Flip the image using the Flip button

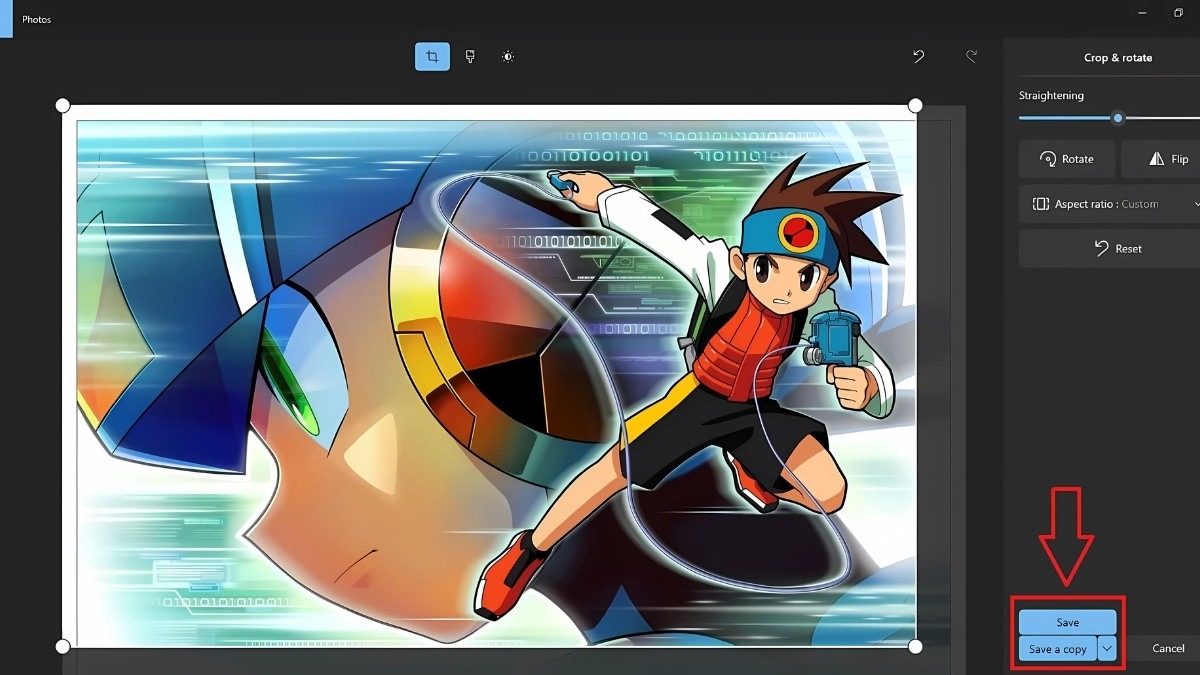click(x=1161, y=159)
